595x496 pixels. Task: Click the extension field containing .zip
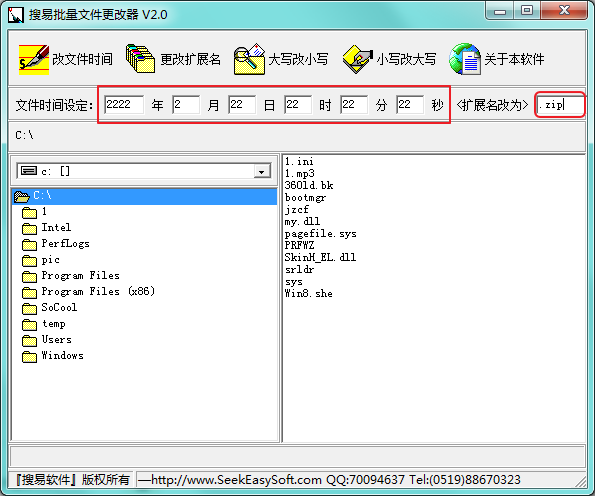(x=560, y=105)
